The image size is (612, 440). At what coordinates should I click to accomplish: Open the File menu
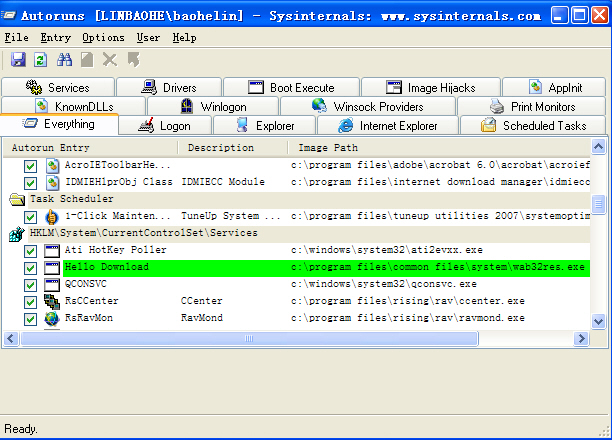coord(16,37)
